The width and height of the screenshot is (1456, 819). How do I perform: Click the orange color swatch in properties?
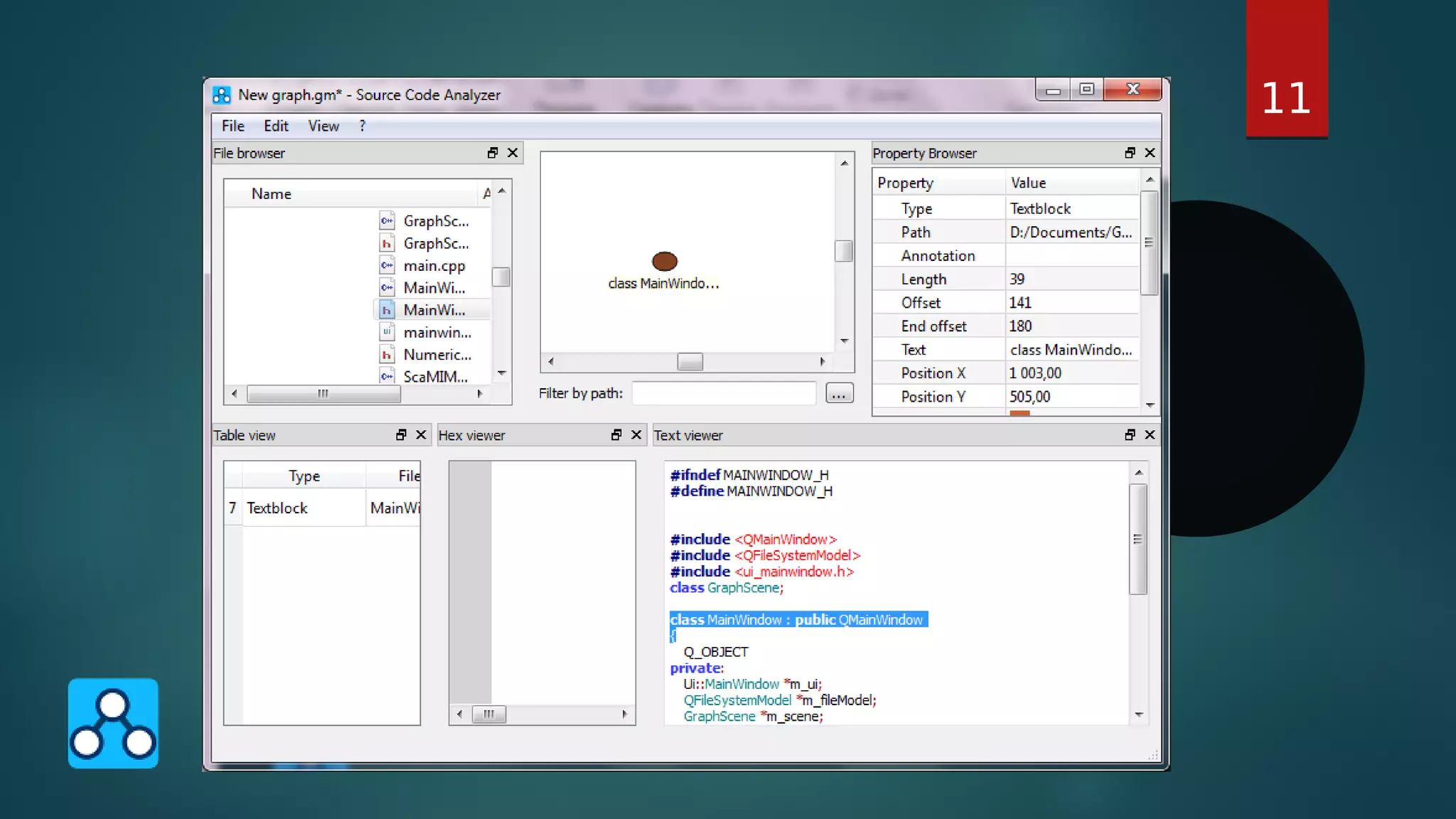pos(1019,412)
